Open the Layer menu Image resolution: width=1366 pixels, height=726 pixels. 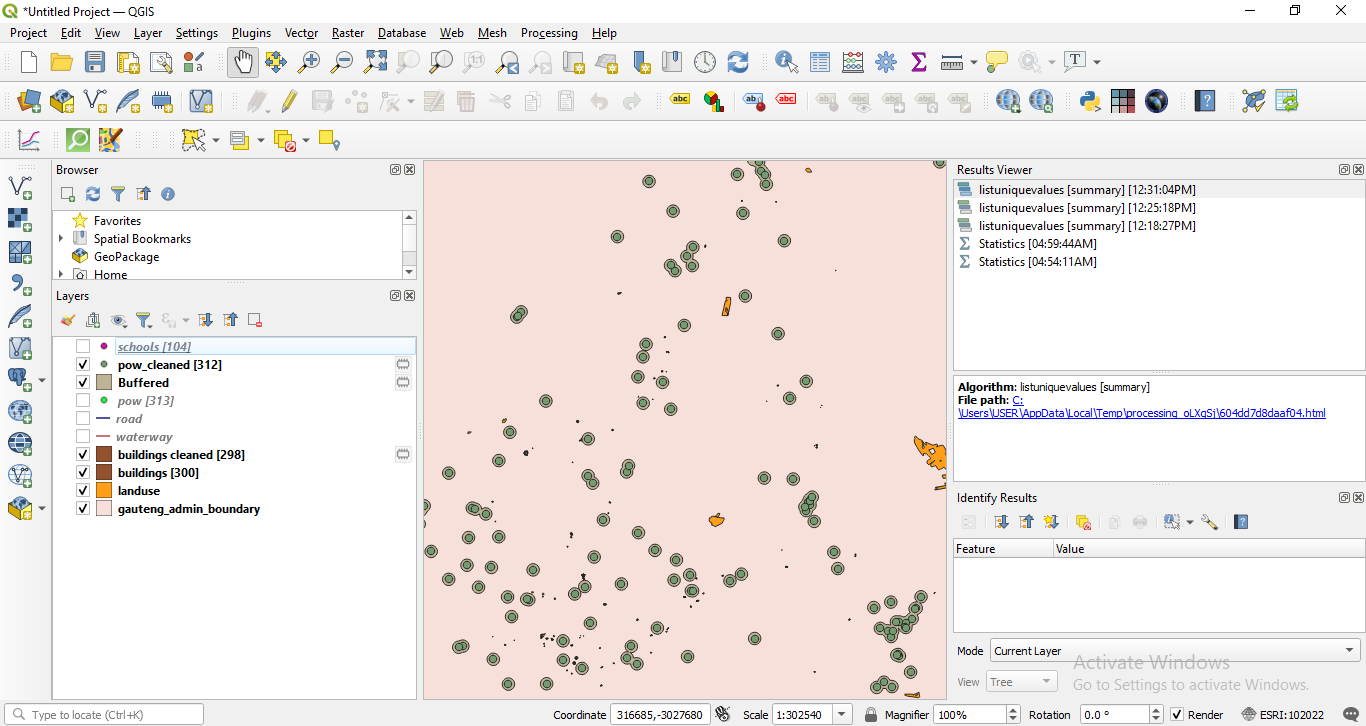pyautogui.click(x=148, y=33)
